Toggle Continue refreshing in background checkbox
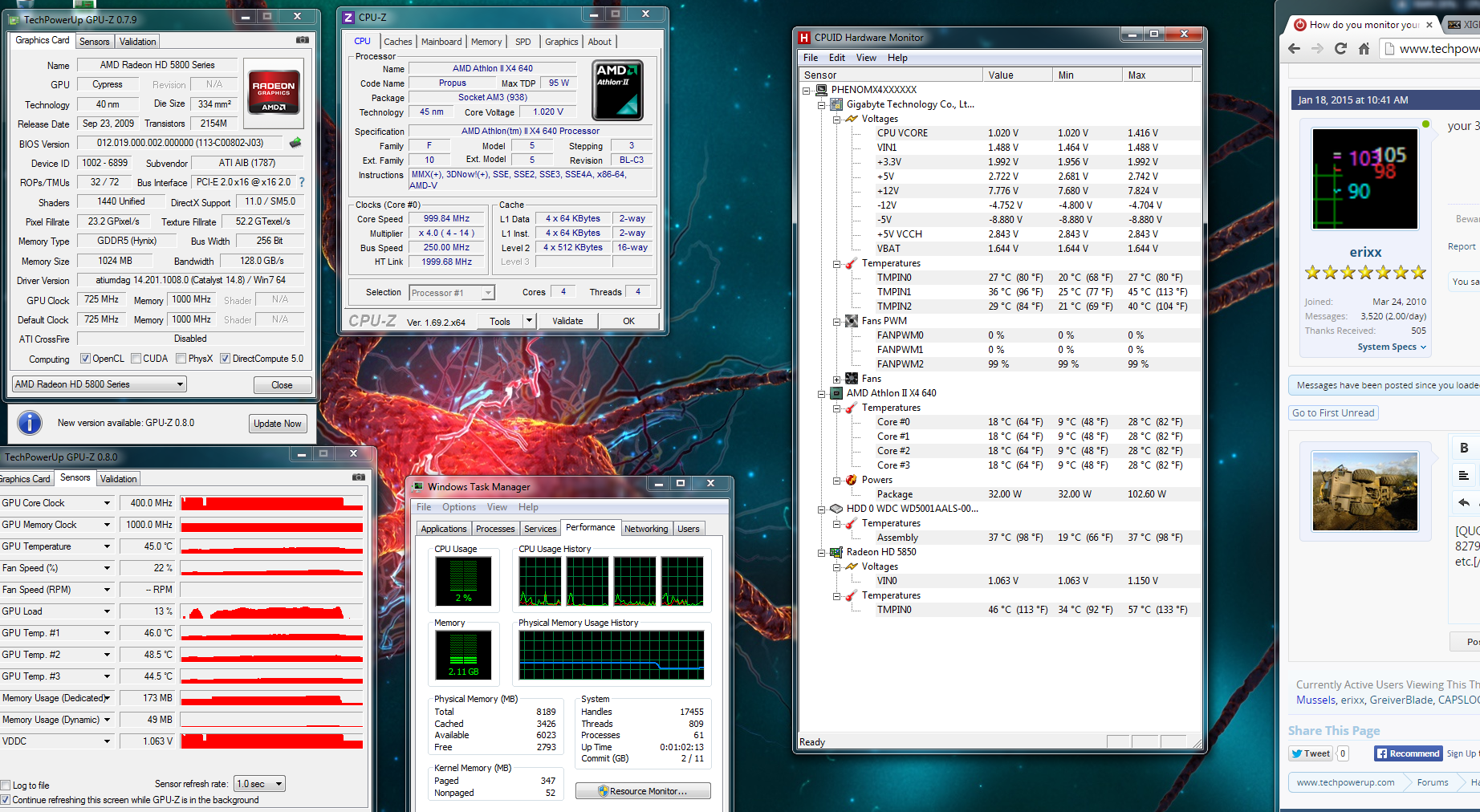 click(x=6, y=800)
